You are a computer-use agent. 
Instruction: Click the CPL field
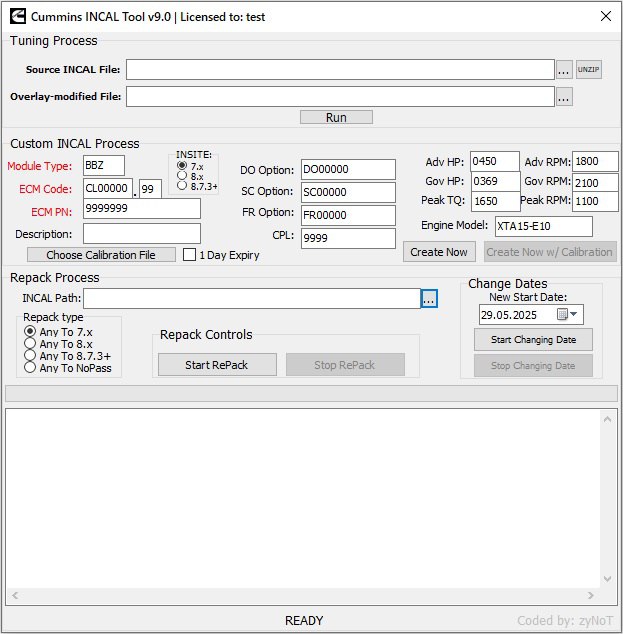pos(348,238)
